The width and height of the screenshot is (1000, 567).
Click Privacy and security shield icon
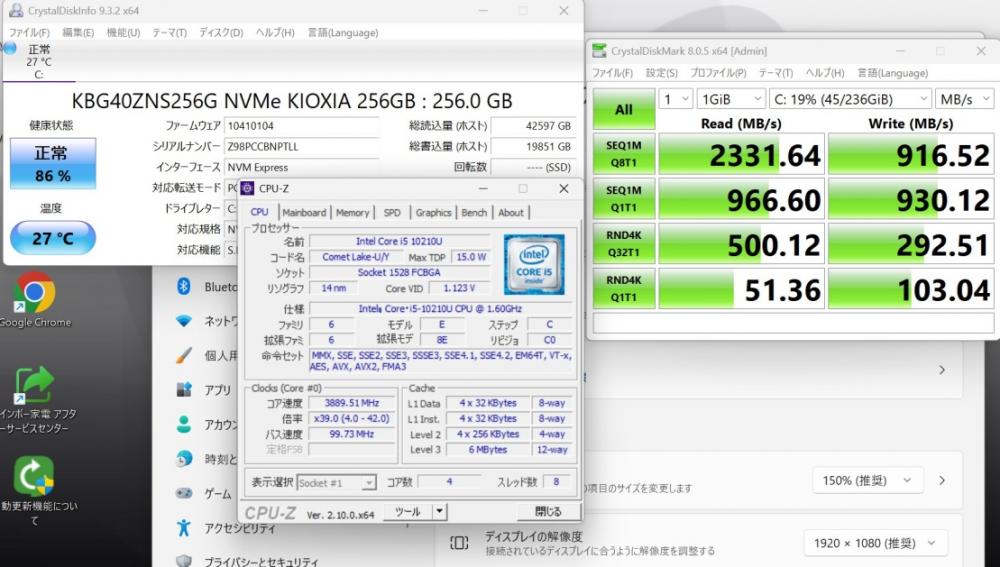coord(184,561)
